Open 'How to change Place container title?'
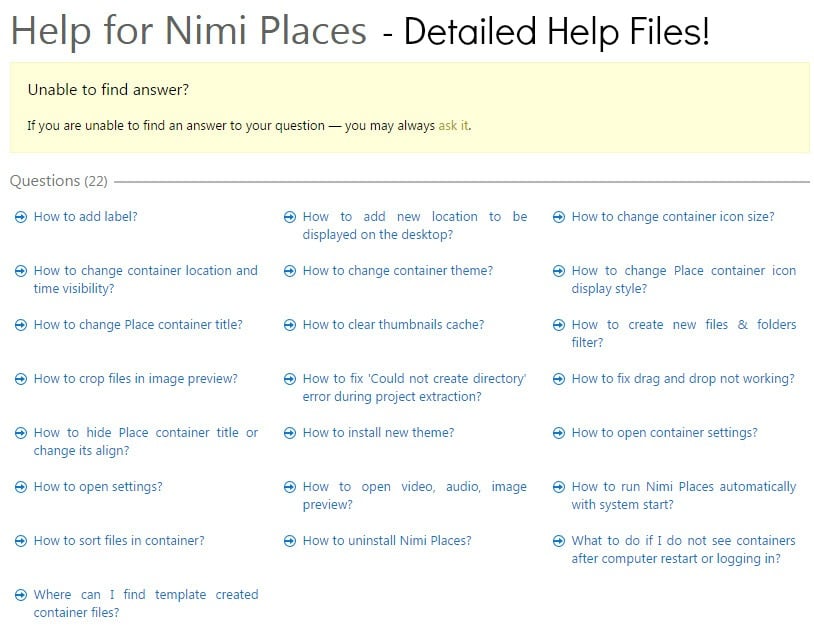The width and height of the screenshot is (814, 627). (x=138, y=325)
